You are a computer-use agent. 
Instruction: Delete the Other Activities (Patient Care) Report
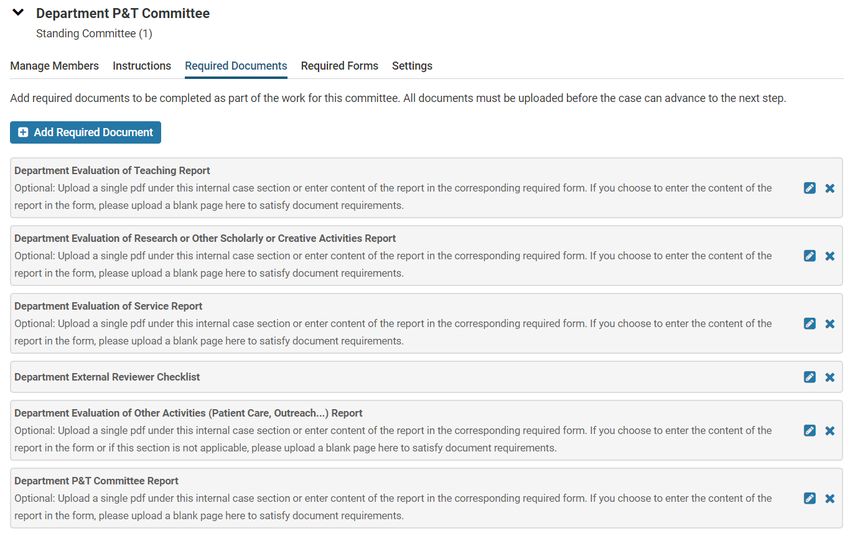[x=829, y=430]
